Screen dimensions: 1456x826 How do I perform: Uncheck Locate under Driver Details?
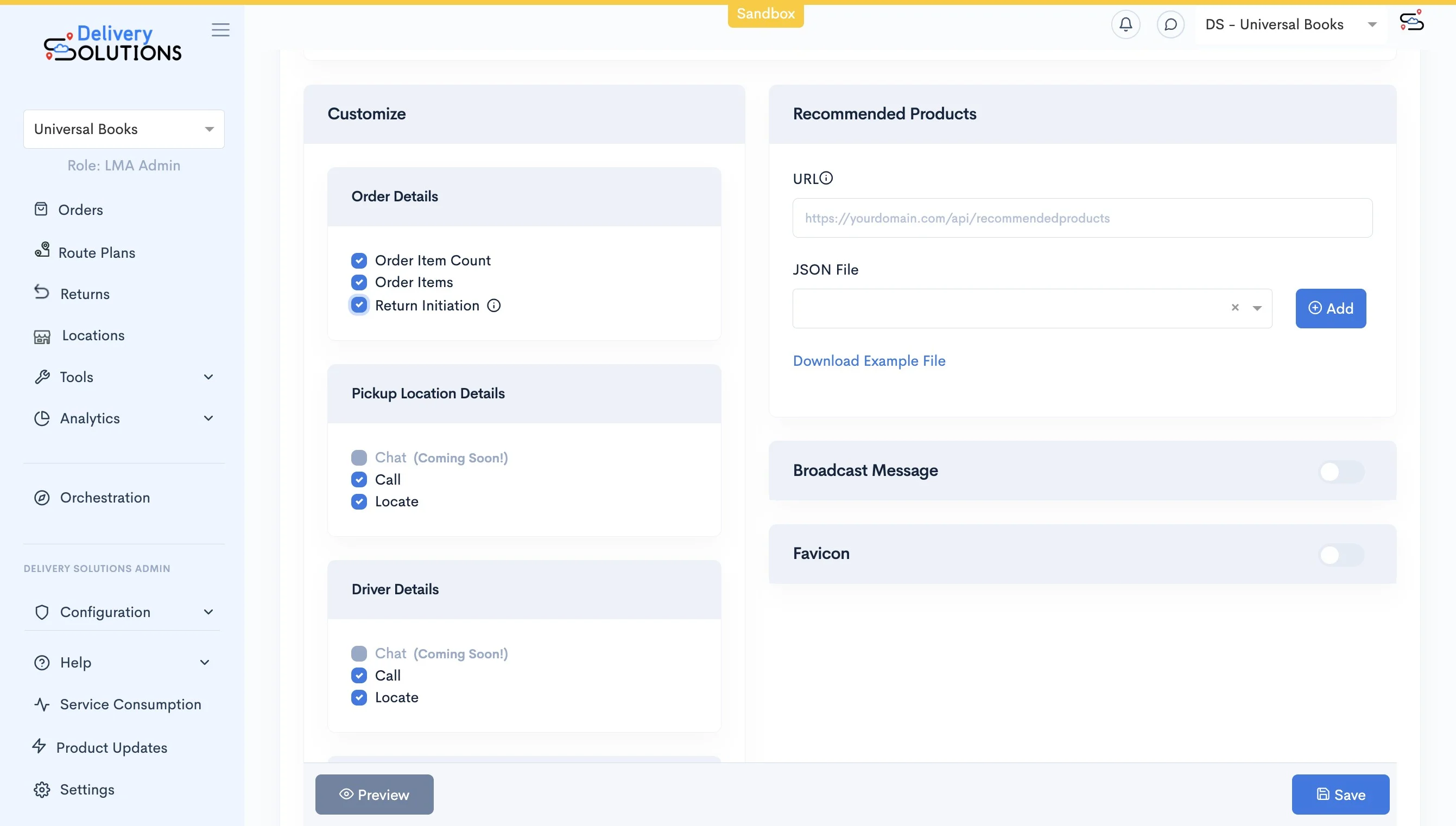(359, 698)
